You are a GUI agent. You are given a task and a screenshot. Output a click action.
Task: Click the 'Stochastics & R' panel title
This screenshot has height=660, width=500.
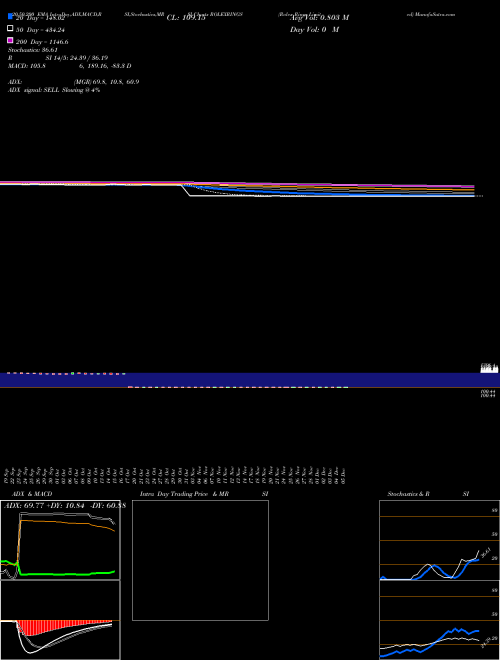[408, 494]
